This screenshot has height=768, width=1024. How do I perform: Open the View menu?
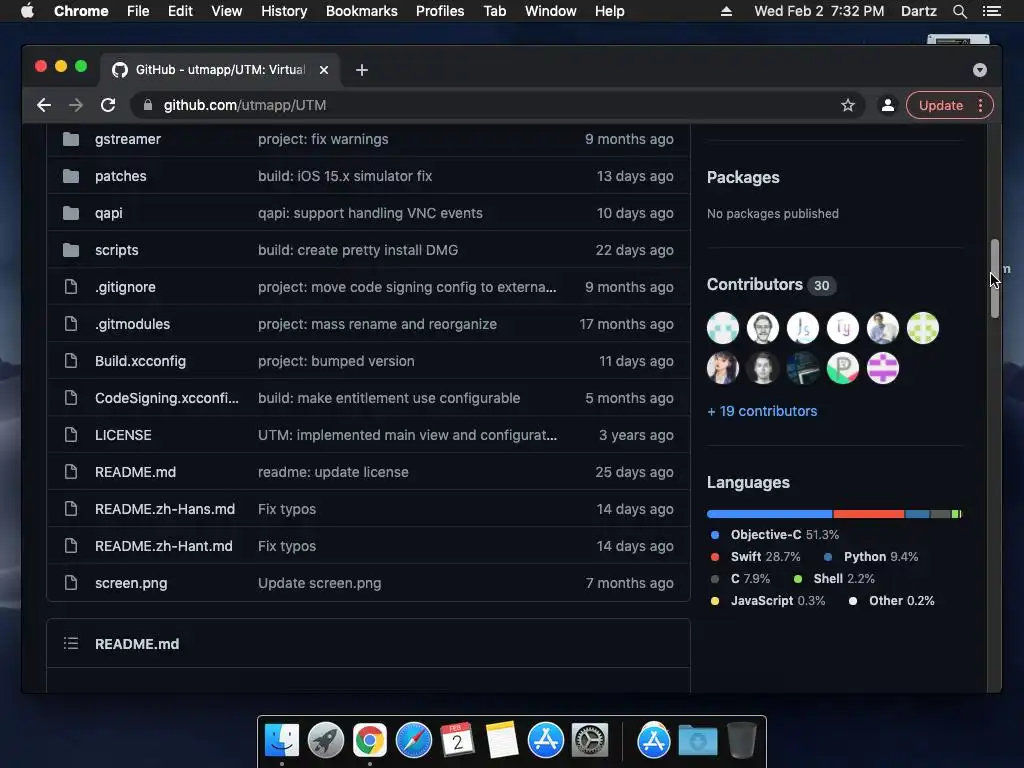pos(227,11)
